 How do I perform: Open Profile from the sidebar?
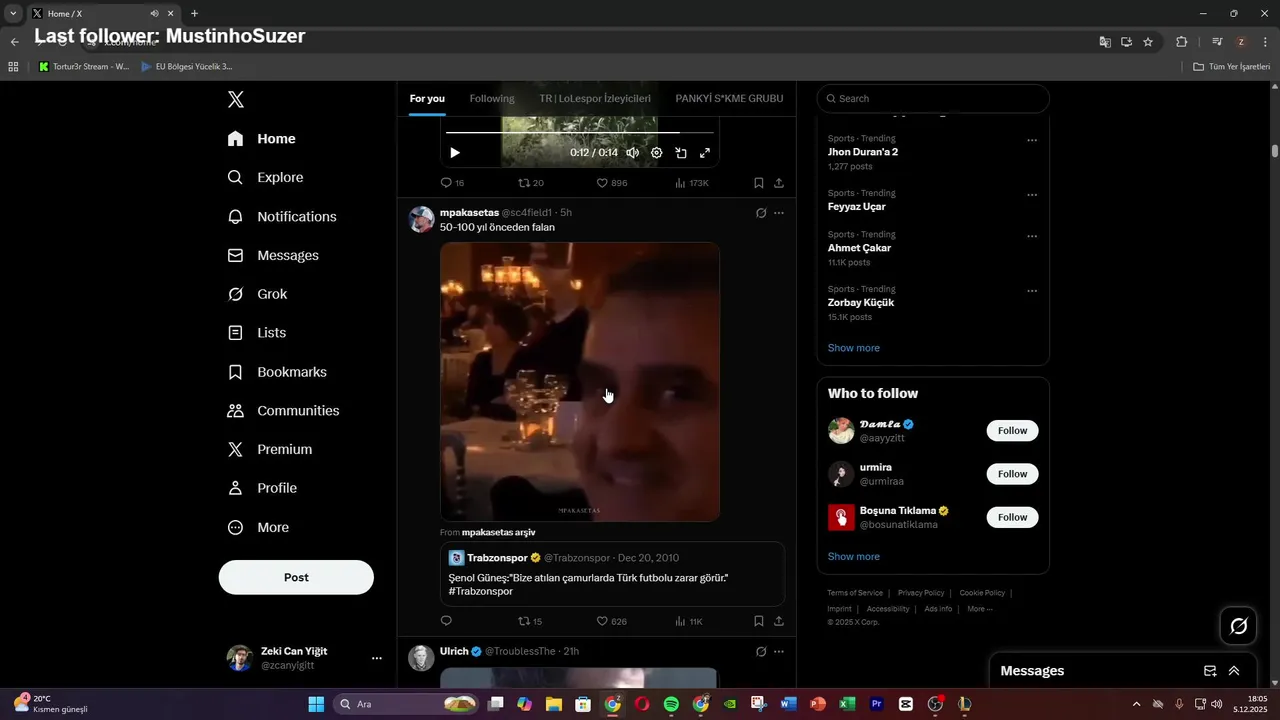point(262,488)
